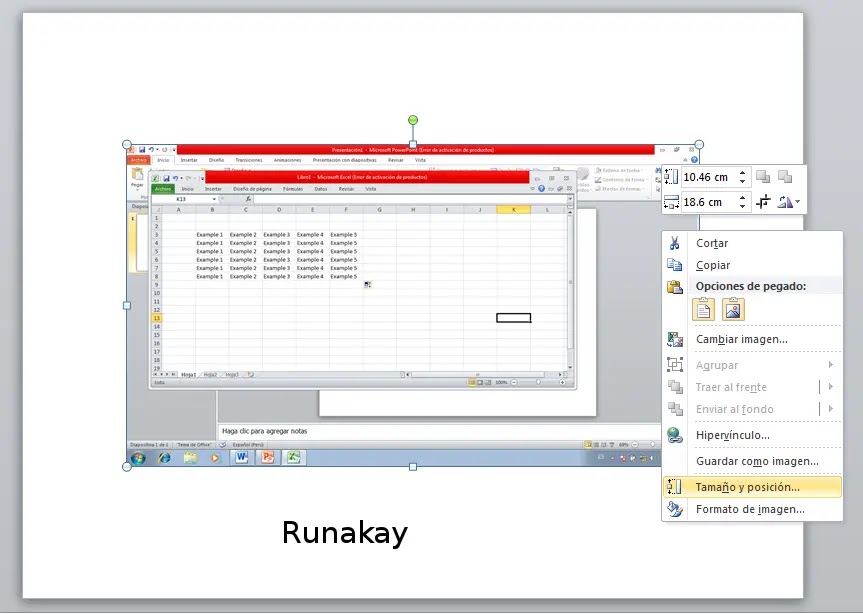863x614 pixels.
Task: Click Send Backward icon in mini toolbar
Action: click(x=785, y=177)
